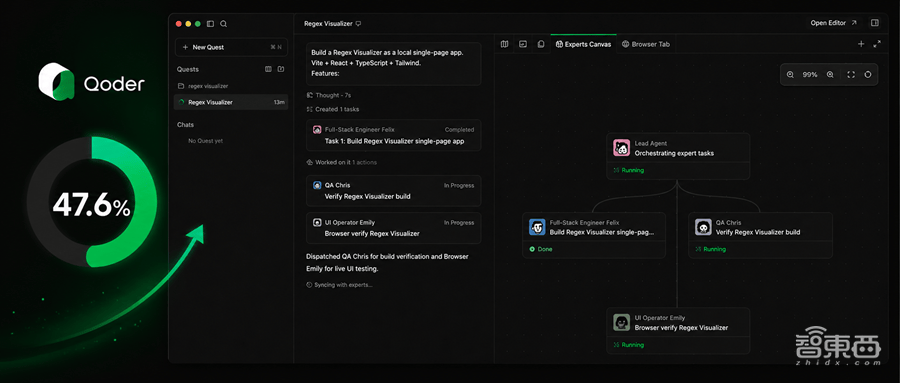Open QA Chris Verify Regex Visualizer build card
Viewport: 900px width, 383px height.
pos(394,191)
